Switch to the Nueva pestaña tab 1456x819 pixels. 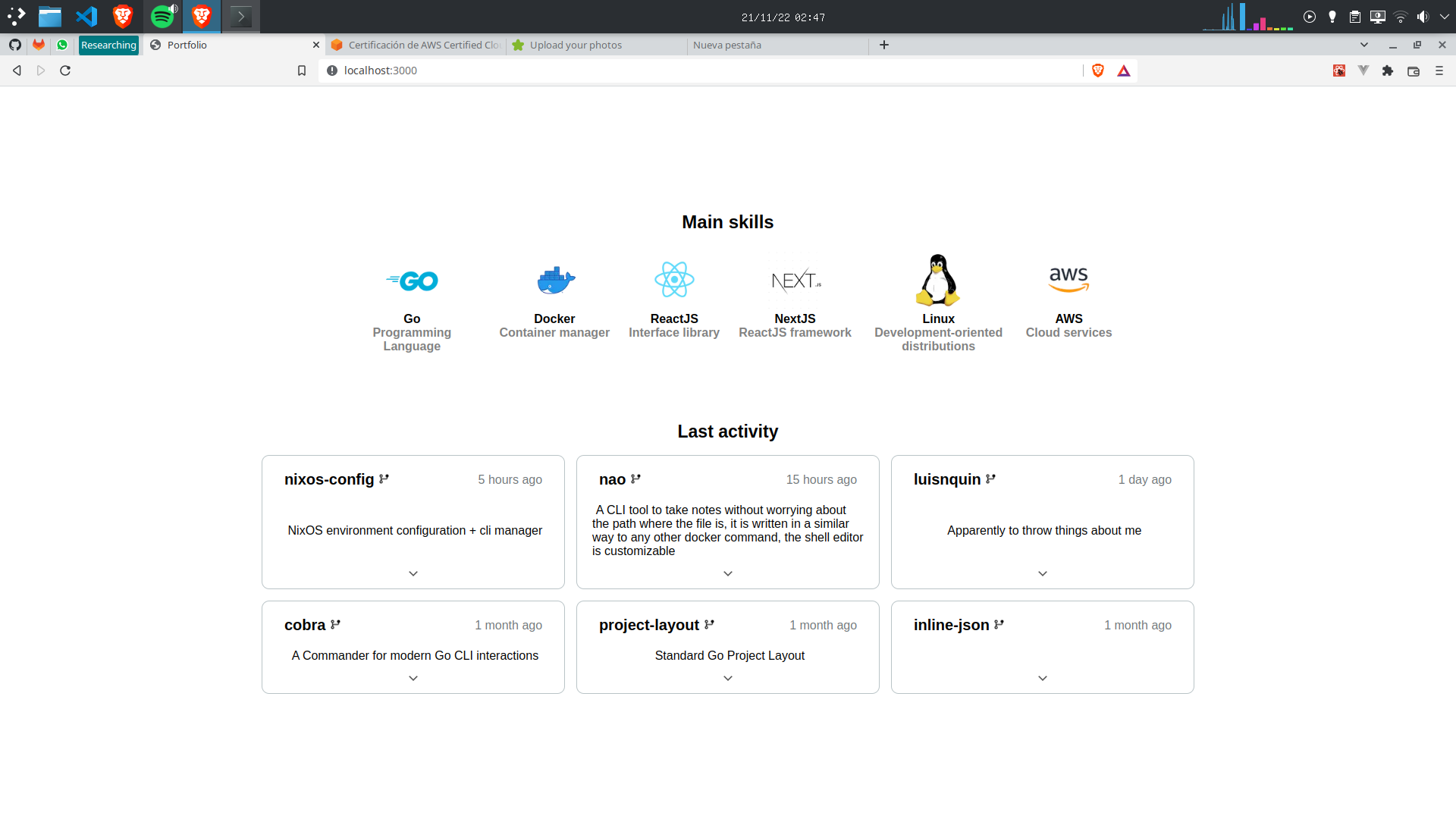coord(778,45)
